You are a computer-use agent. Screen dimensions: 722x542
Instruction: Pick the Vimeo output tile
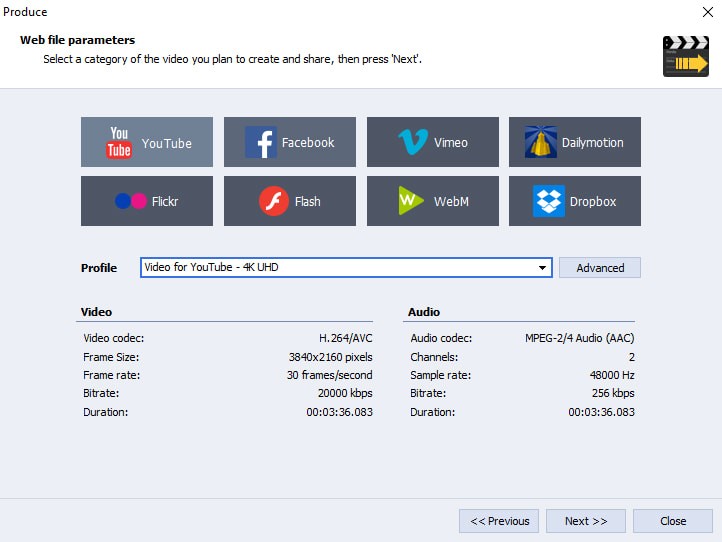pyautogui.click(x=432, y=142)
